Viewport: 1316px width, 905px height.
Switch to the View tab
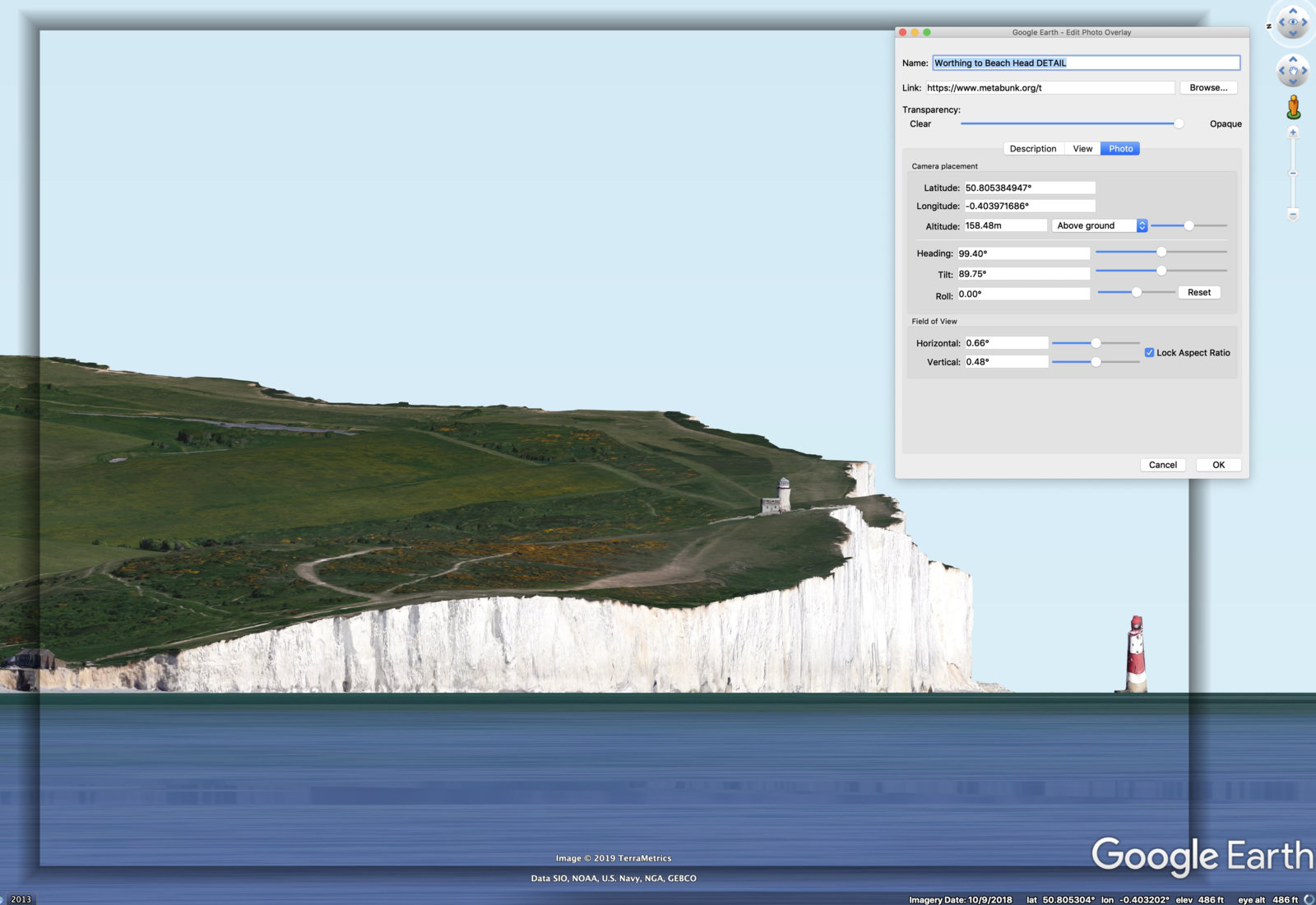pos(1082,149)
